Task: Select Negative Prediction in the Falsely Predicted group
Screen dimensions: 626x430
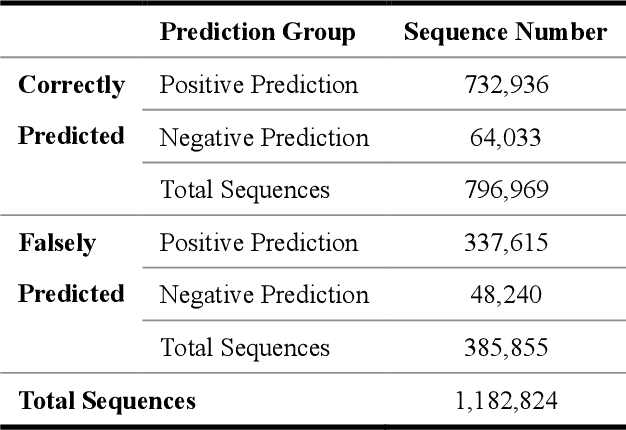Action: pyautogui.click(x=264, y=295)
